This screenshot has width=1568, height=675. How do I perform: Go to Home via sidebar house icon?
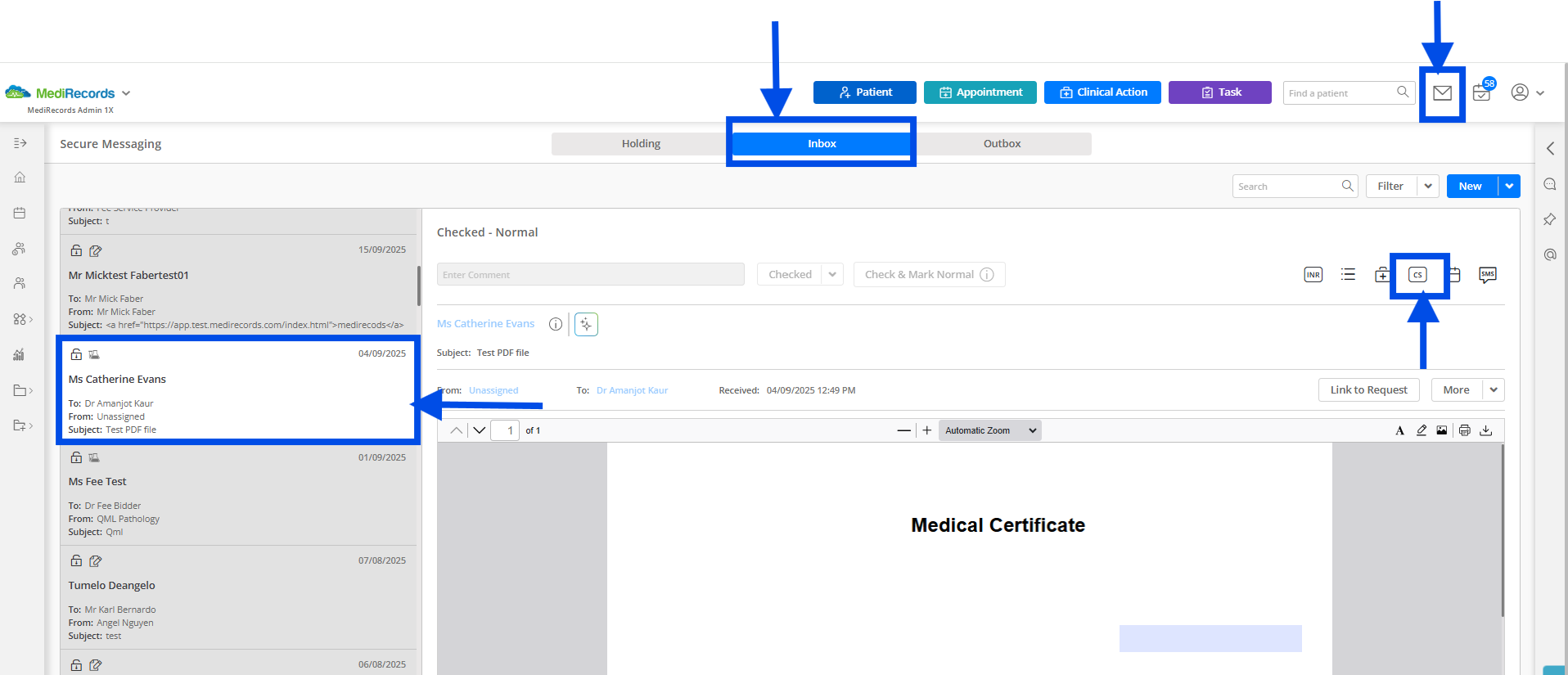tap(20, 177)
